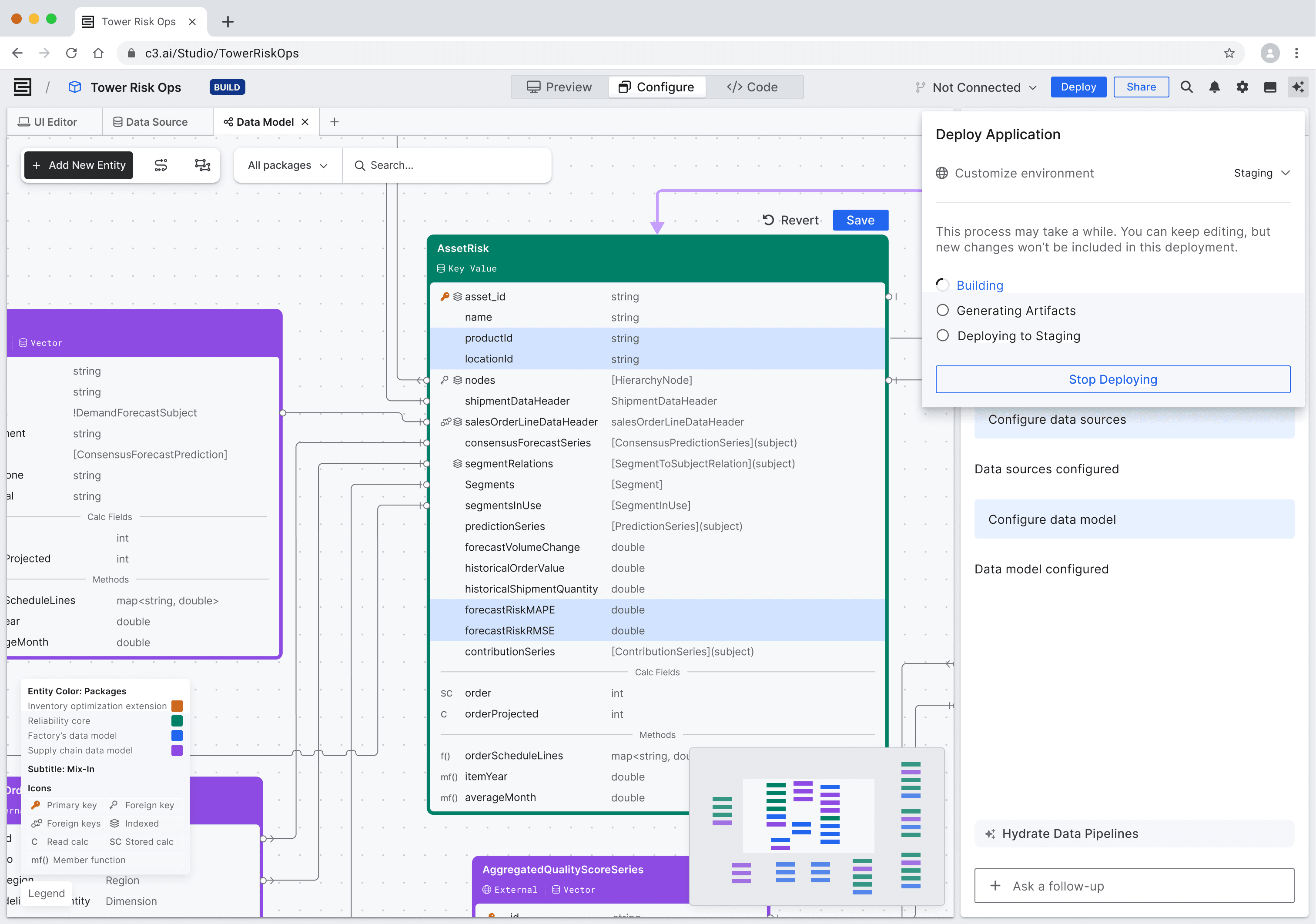
Task: Select the Deploying to Staging radio button
Action: (943, 335)
